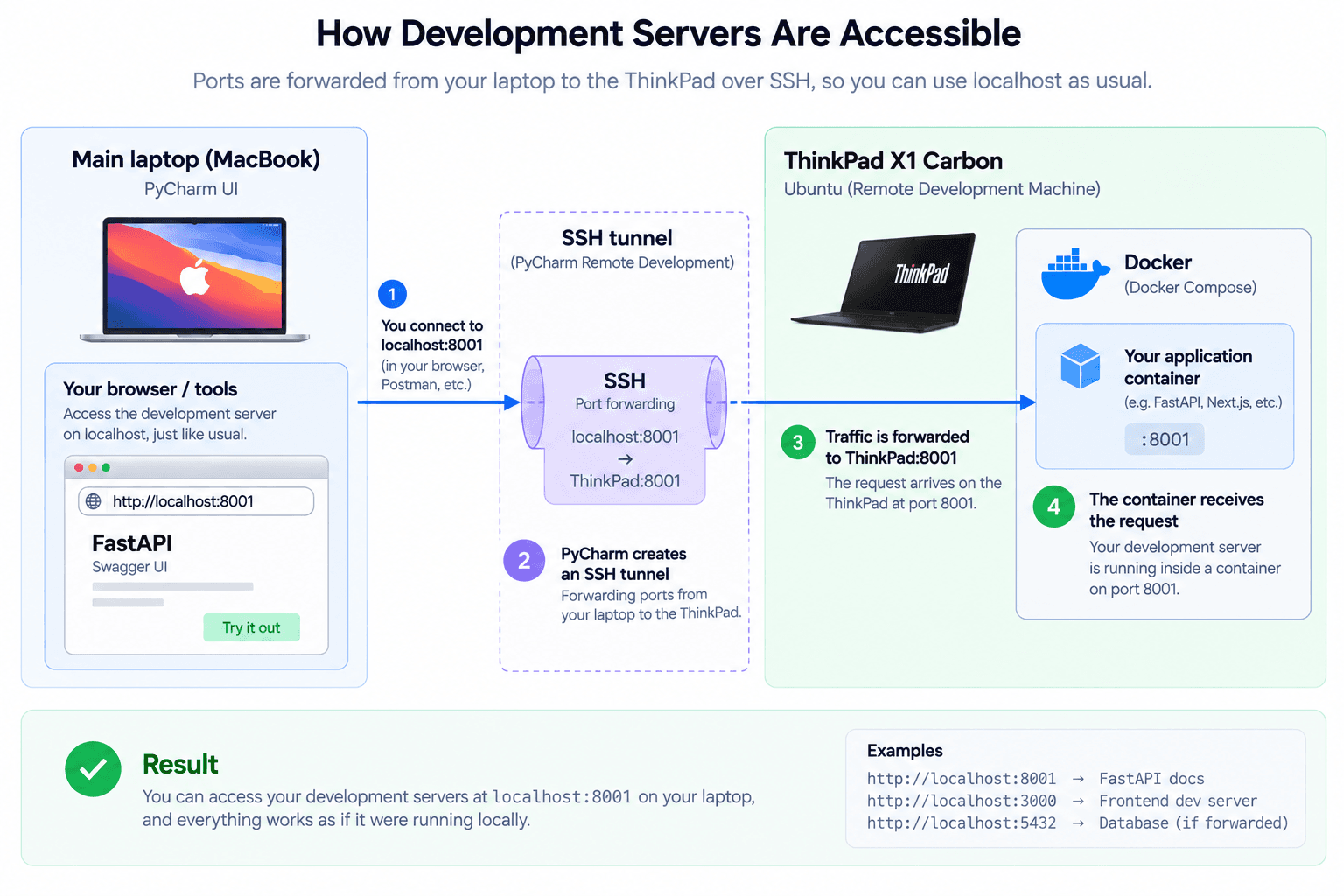Click the '(PyCharm Remote Development)' caption
Viewport: 1344px width, 896px height.
point(622,262)
